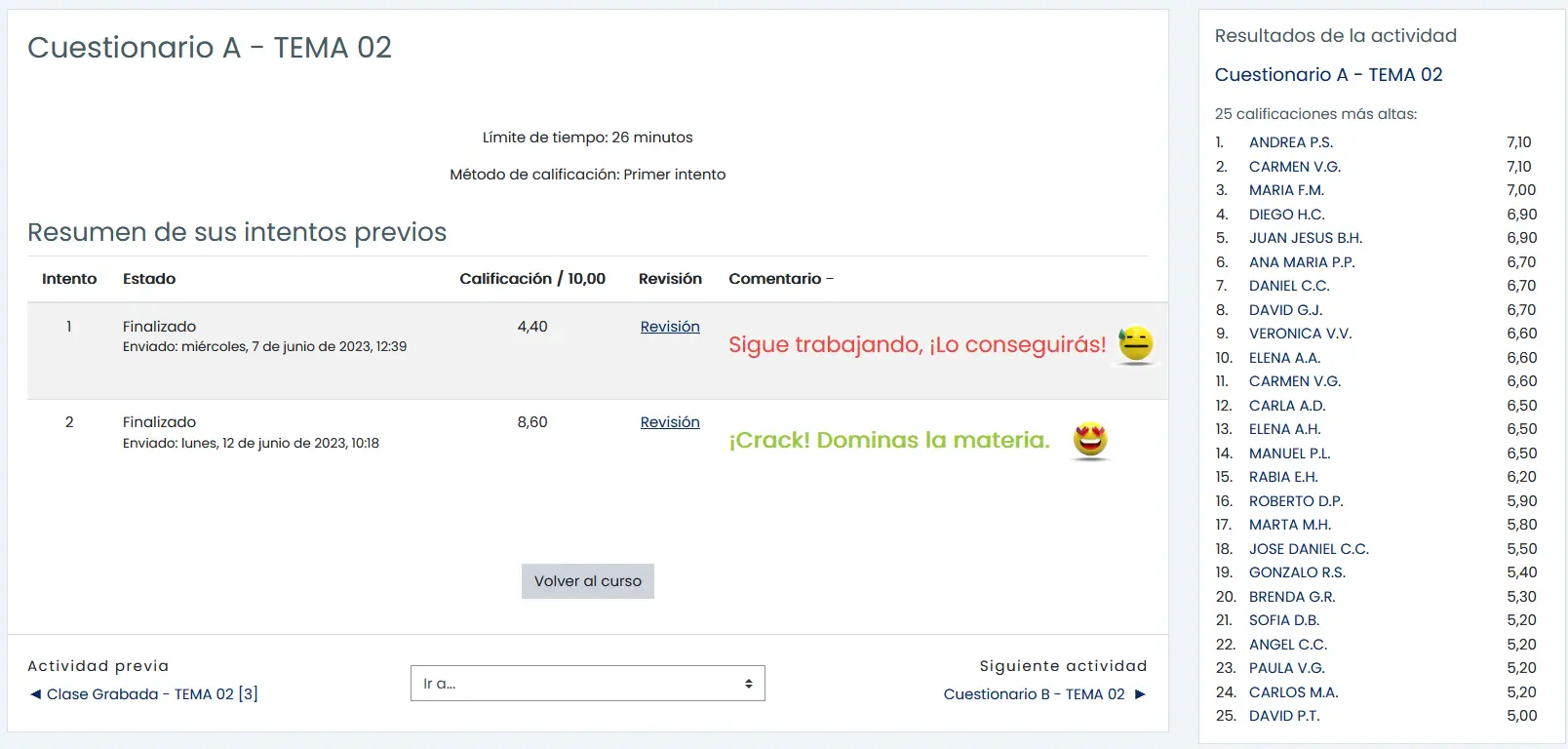Click MARIA F.M. in the ranking
Viewport: 1568px width, 749px height.
(x=1286, y=190)
